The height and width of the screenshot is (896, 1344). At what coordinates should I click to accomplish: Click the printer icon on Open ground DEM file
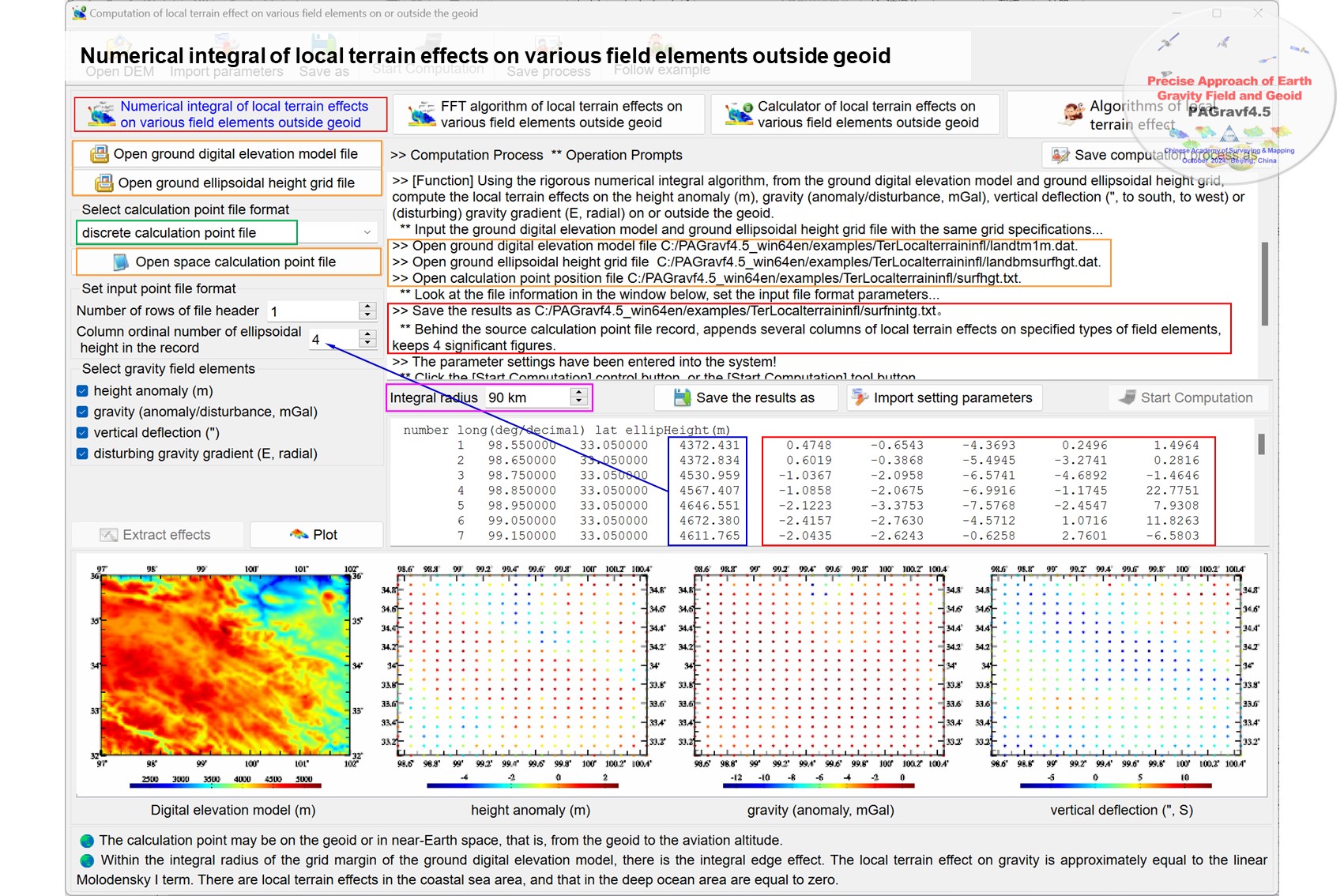pos(100,154)
